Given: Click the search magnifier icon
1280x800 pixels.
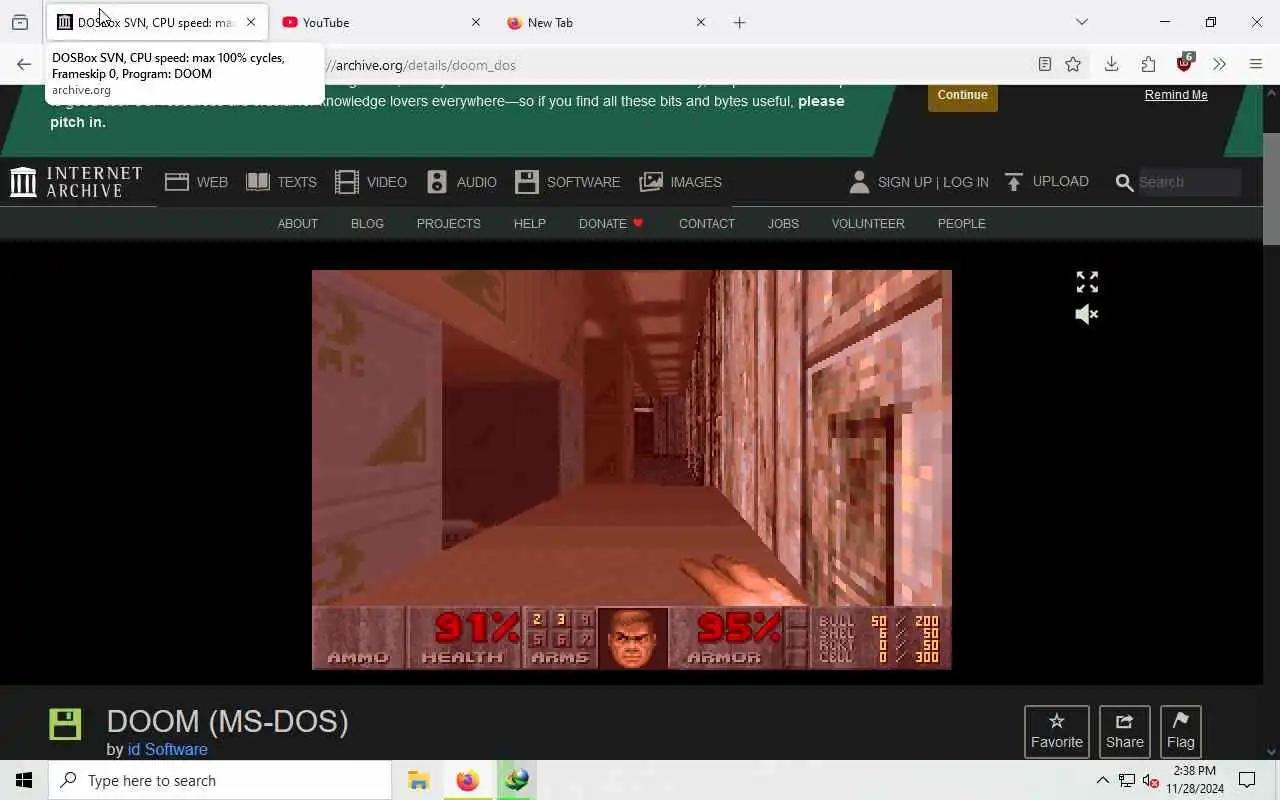Looking at the screenshot, I should tap(1124, 182).
